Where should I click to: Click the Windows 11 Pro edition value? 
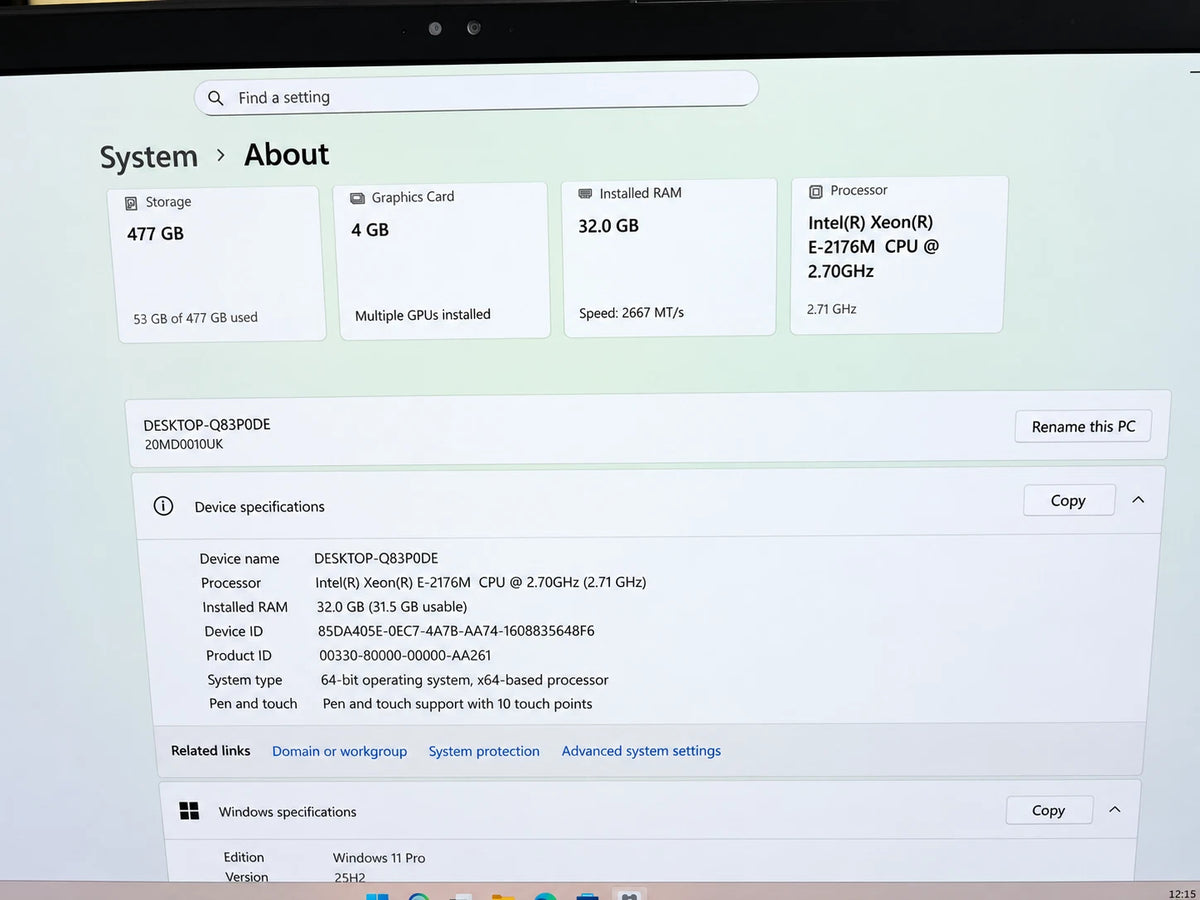pyautogui.click(x=379, y=858)
